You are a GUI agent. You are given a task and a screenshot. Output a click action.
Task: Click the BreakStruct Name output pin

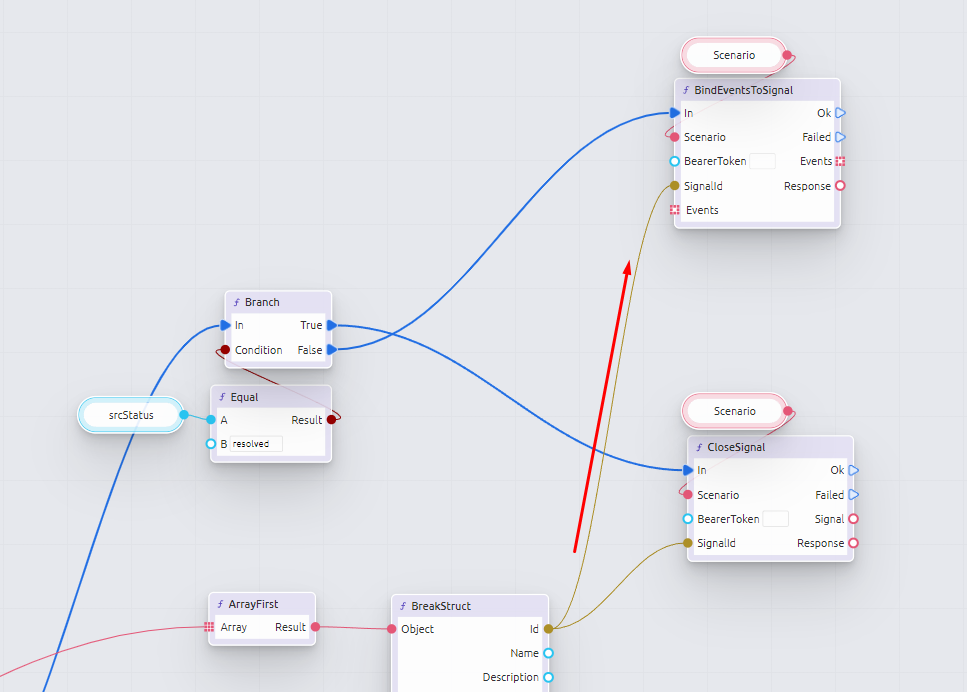[x=548, y=653]
